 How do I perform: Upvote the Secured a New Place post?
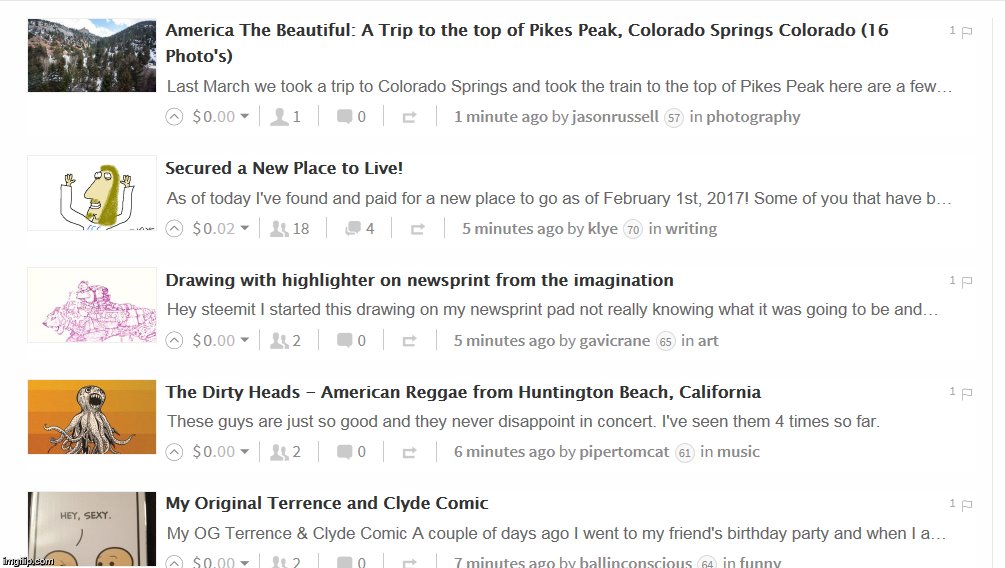(174, 229)
